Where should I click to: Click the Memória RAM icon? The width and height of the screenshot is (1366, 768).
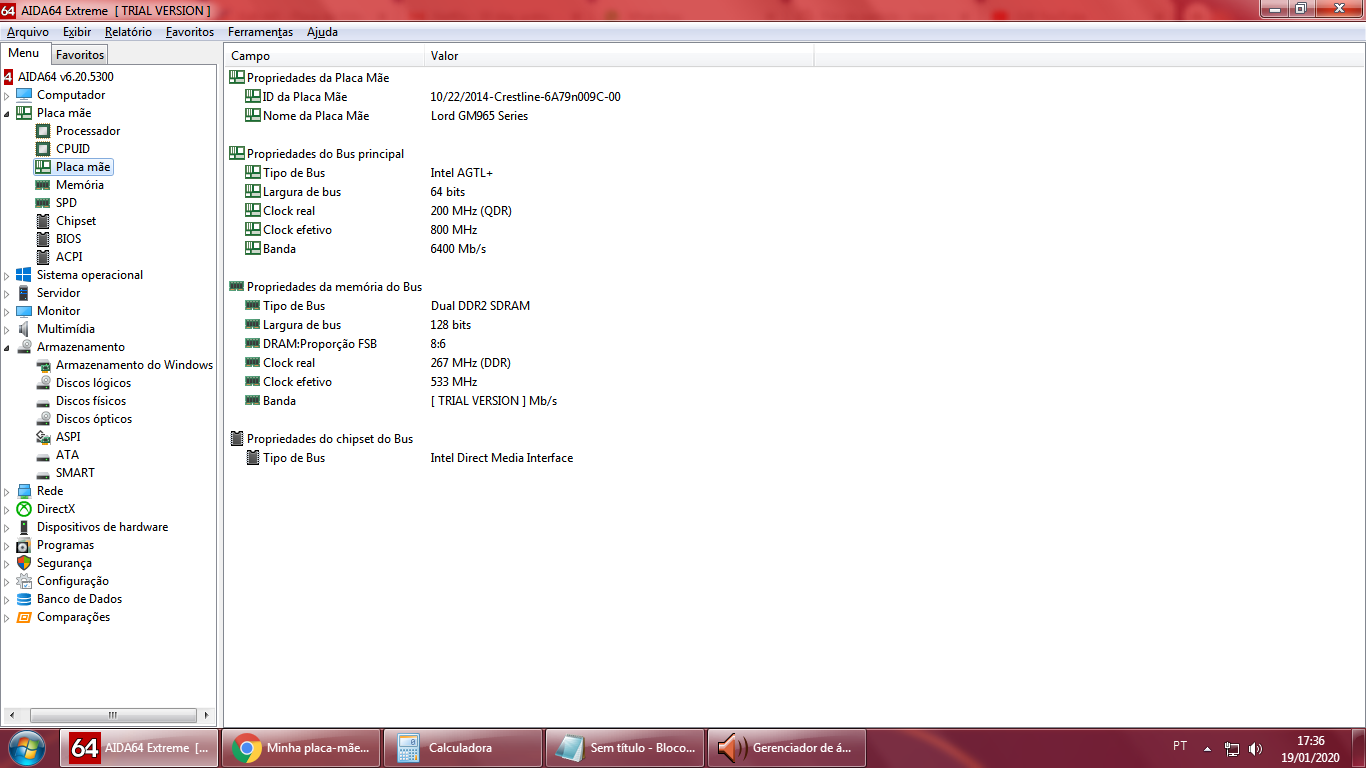43,185
